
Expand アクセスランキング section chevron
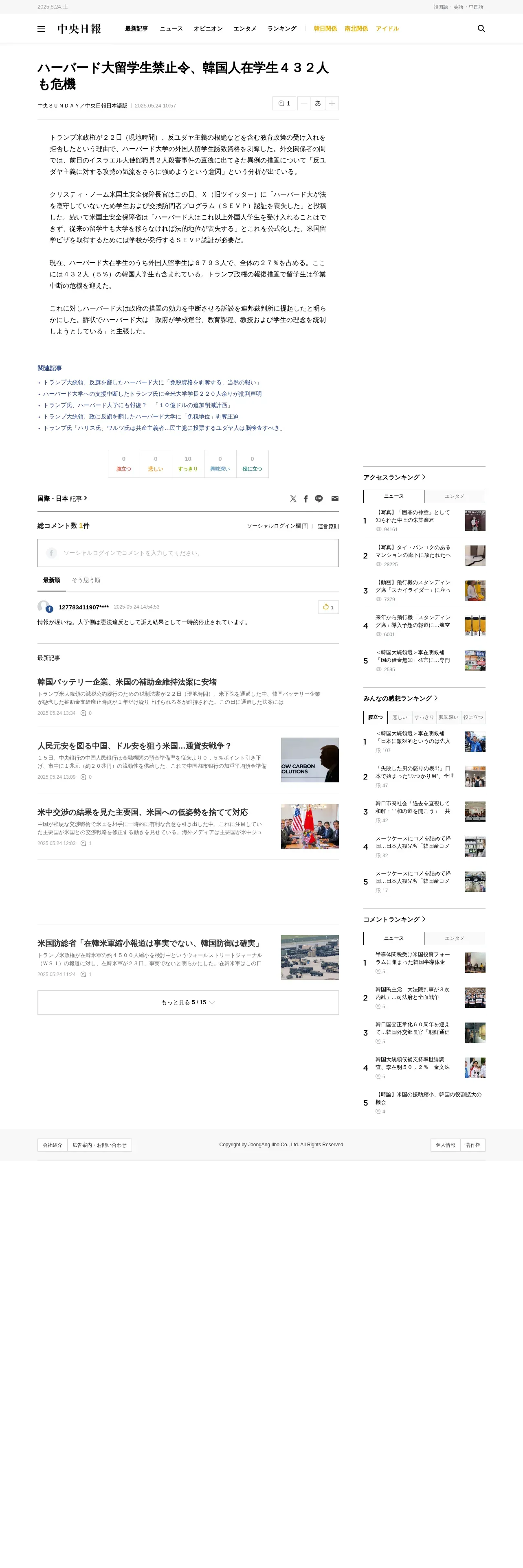click(x=424, y=477)
